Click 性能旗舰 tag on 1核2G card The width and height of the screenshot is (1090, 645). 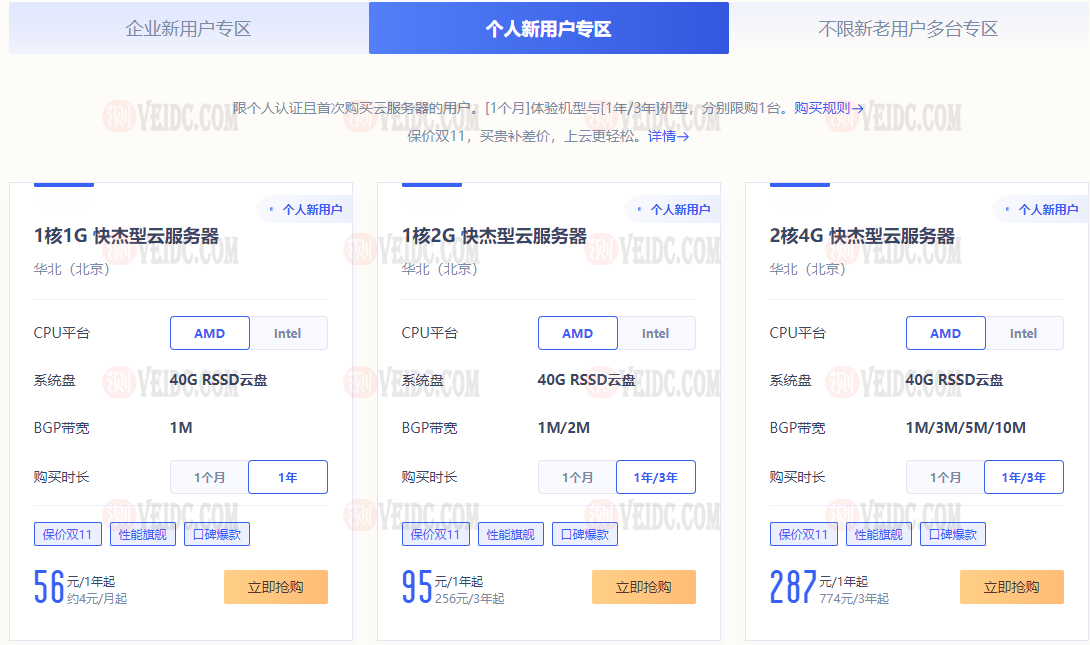coord(510,534)
